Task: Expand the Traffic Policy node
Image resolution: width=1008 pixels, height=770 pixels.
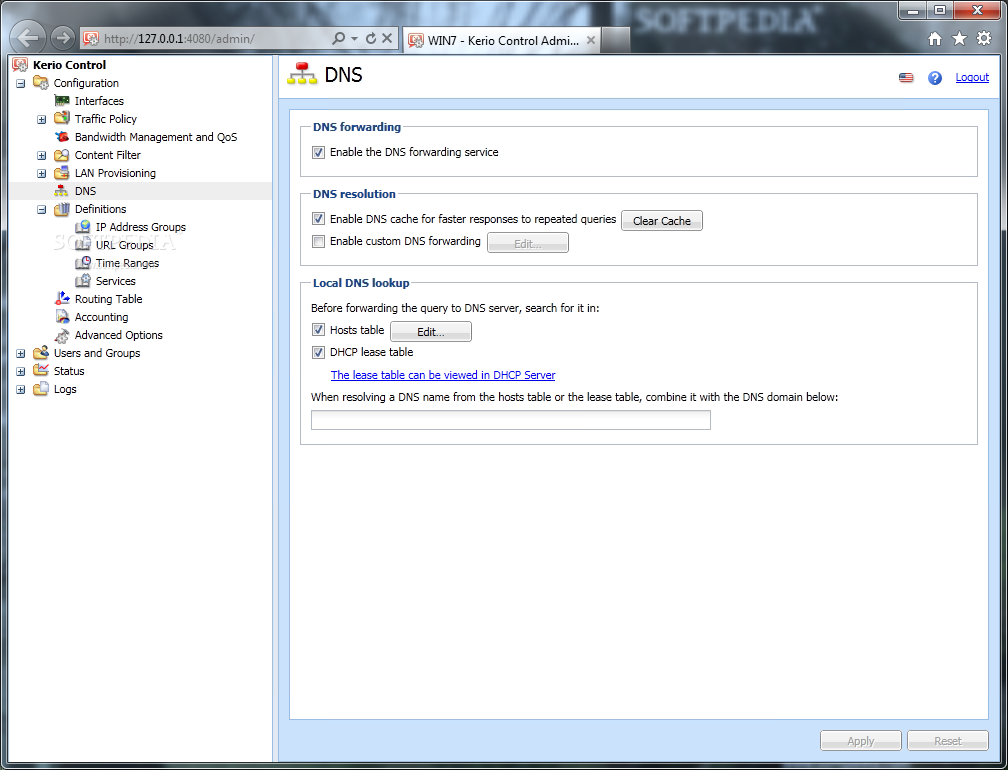Action: pyautogui.click(x=42, y=120)
